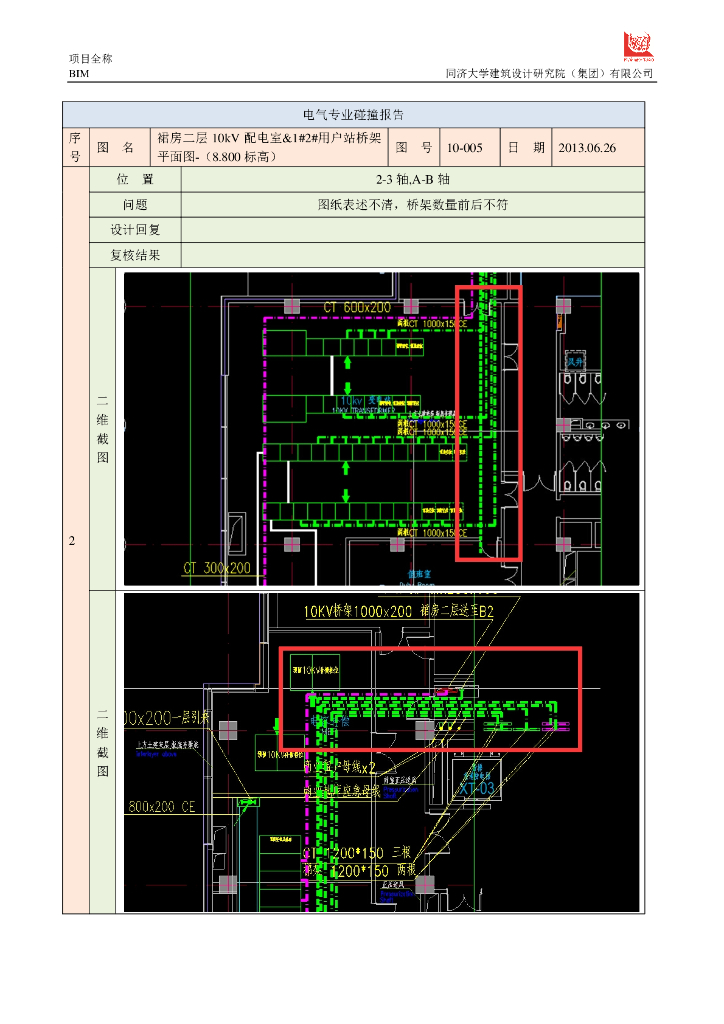724x1024 pixels.
Task: Click the red highlight box in lower drawing
Action: (x=430, y=699)
